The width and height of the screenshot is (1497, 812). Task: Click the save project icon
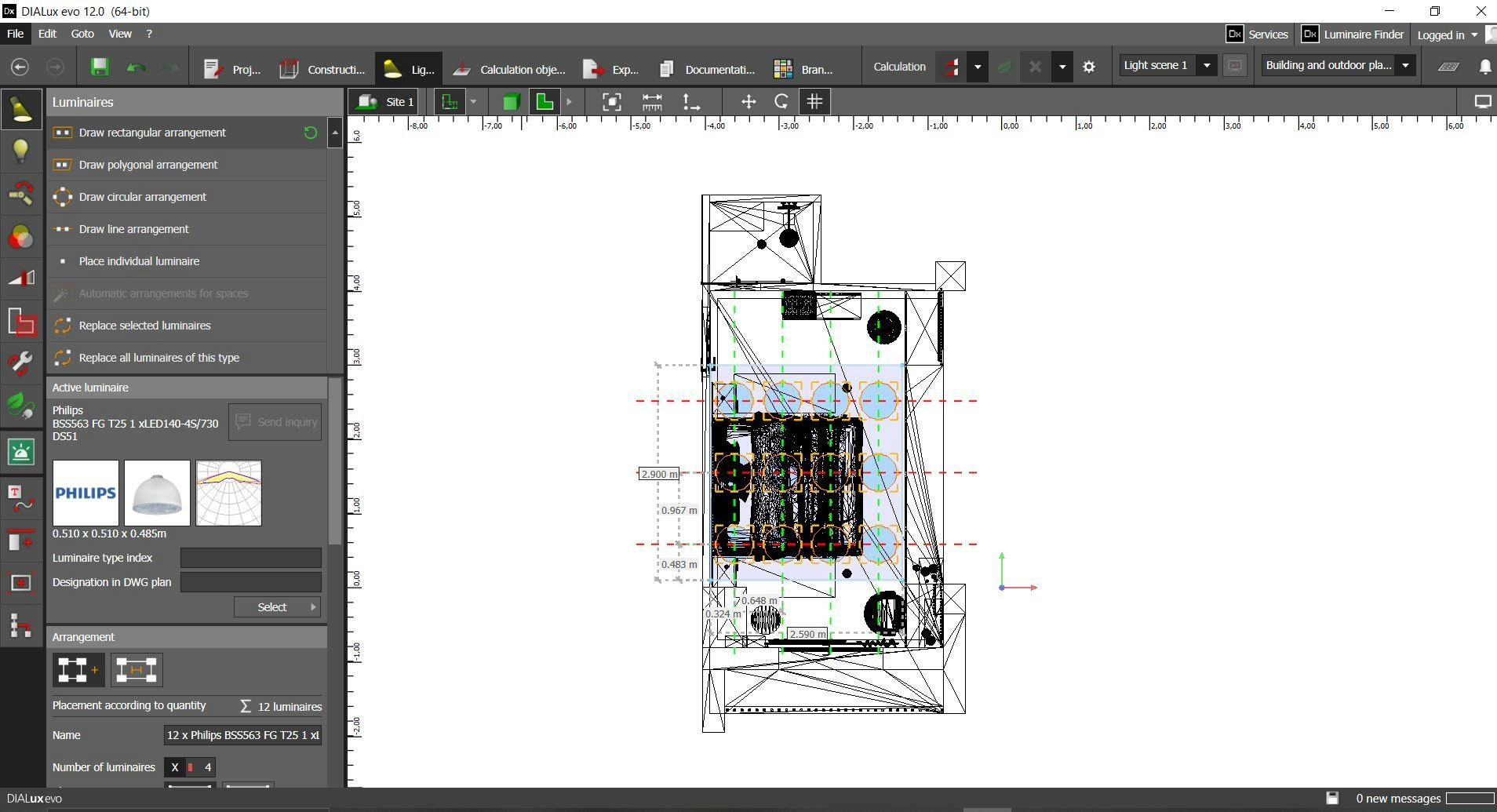100,67
